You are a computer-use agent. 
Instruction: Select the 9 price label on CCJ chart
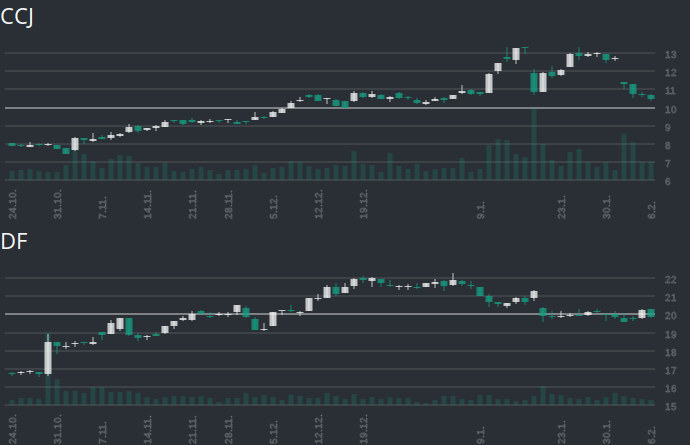668,128
